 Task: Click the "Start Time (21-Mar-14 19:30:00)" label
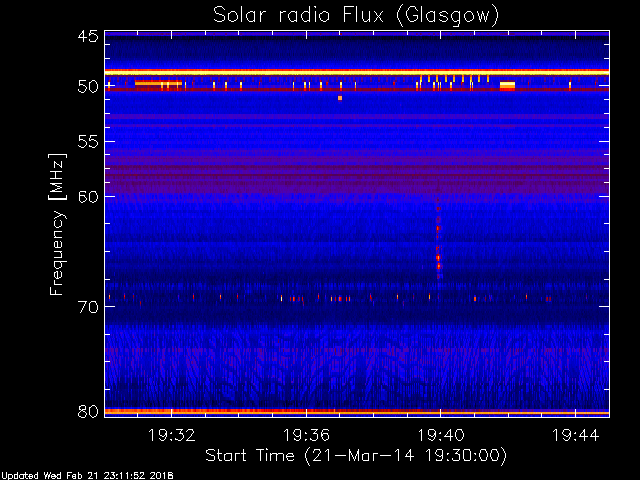coord(356,455)
